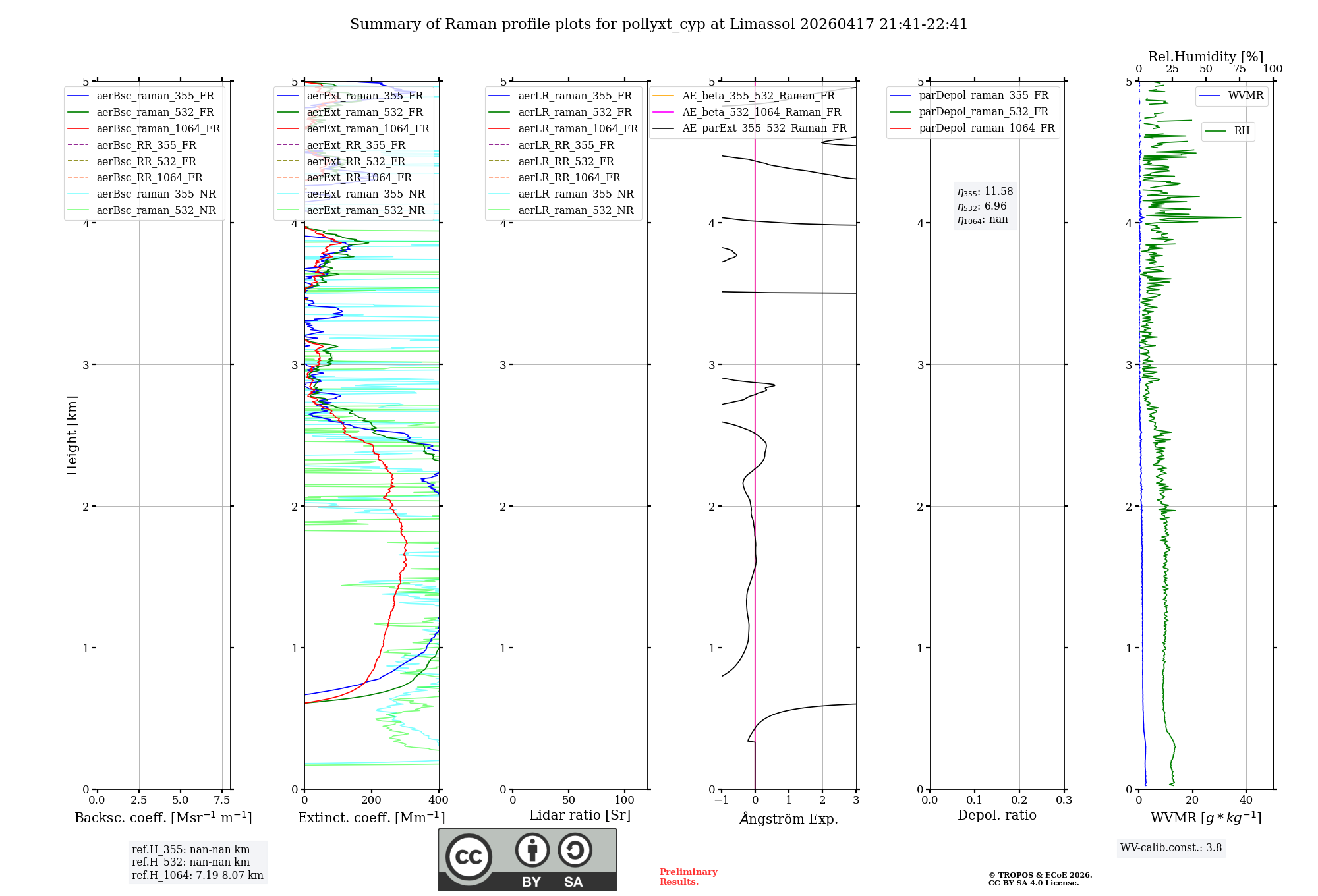Screen dimensions: 1318x896
Task: Click the Extinct. coeff. axis label
Action: click(371, 818)
